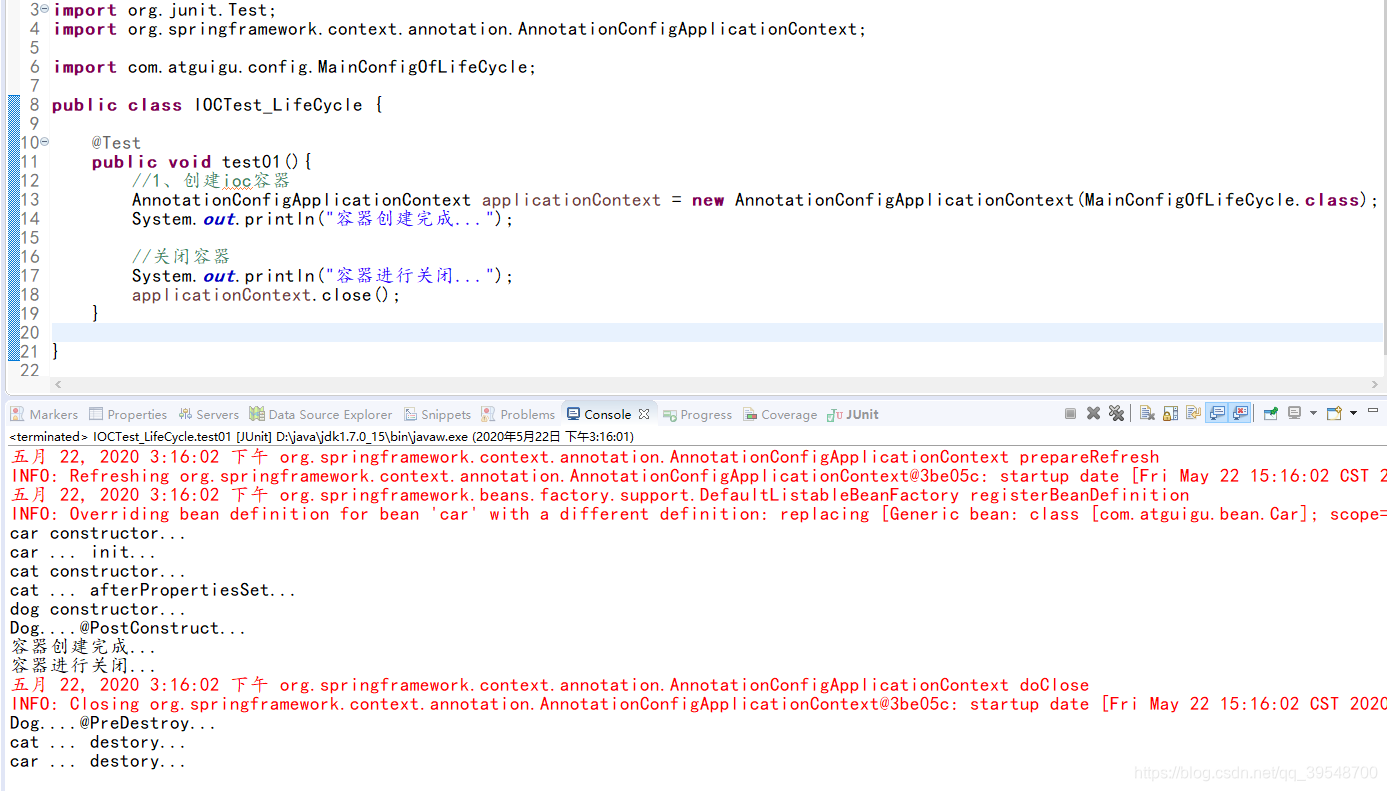Pin the current console
The image size is (1387, 791).
1271,413
